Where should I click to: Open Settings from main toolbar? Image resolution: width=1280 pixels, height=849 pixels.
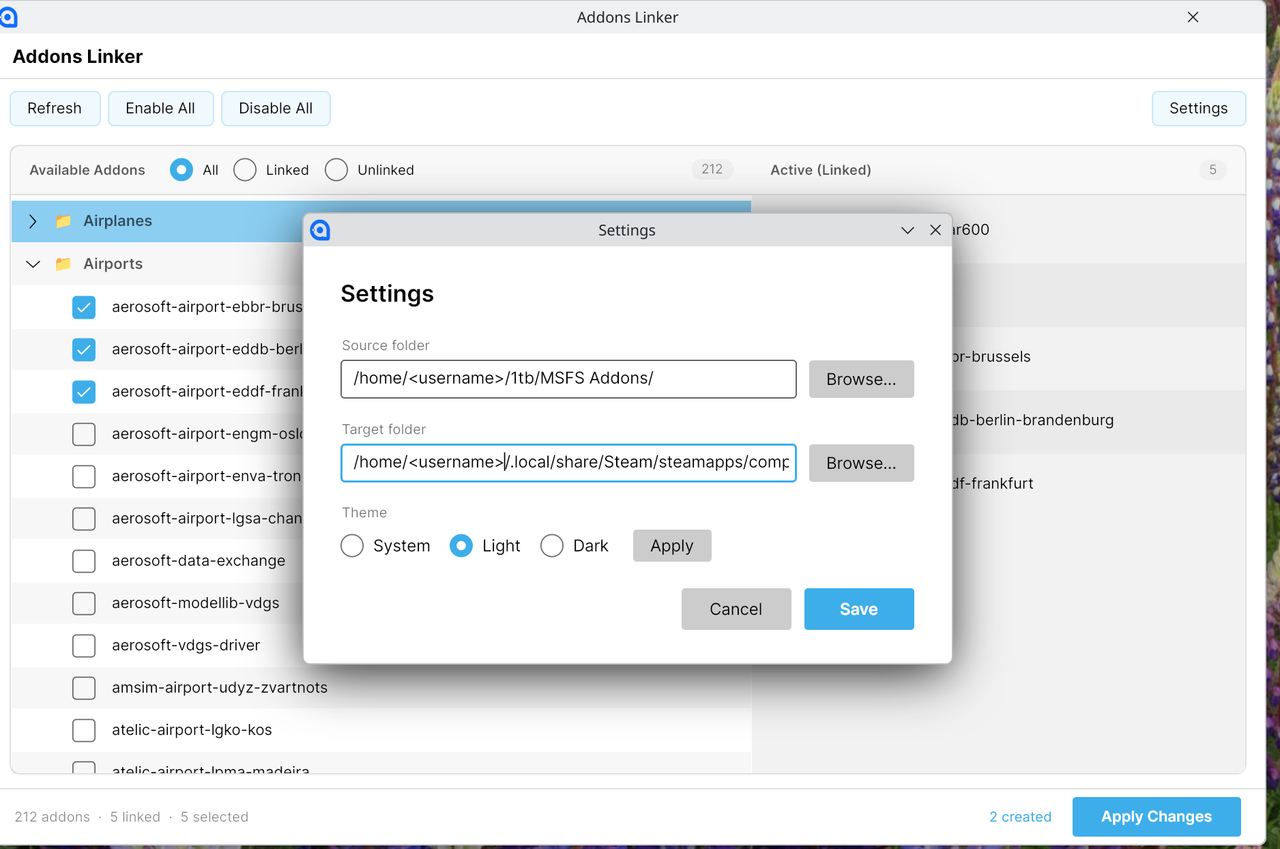pos(1198,108)
